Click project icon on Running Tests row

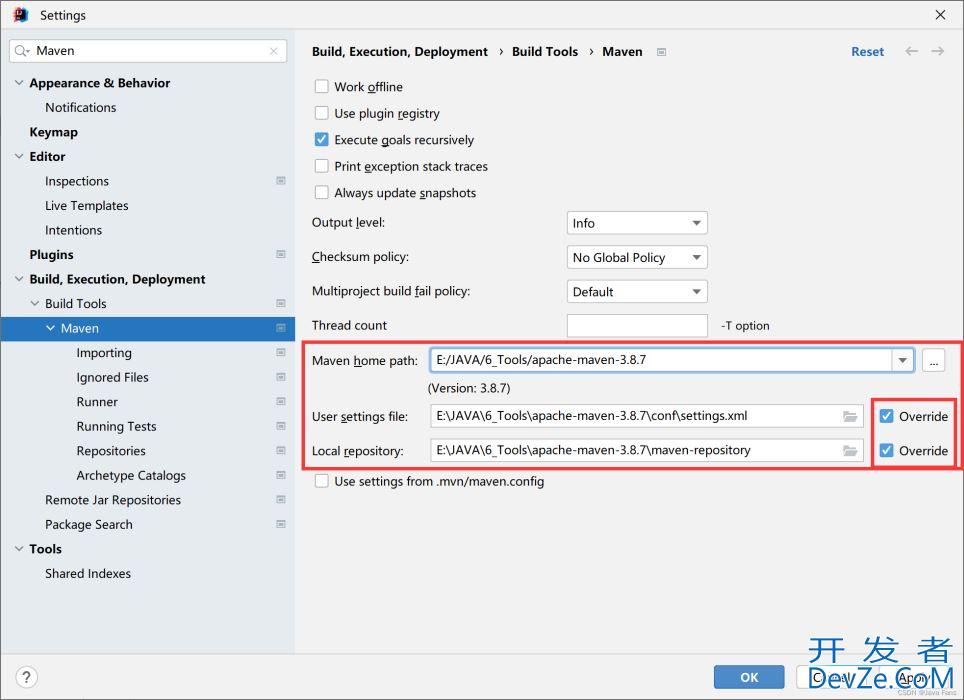(x=281, y=427)
